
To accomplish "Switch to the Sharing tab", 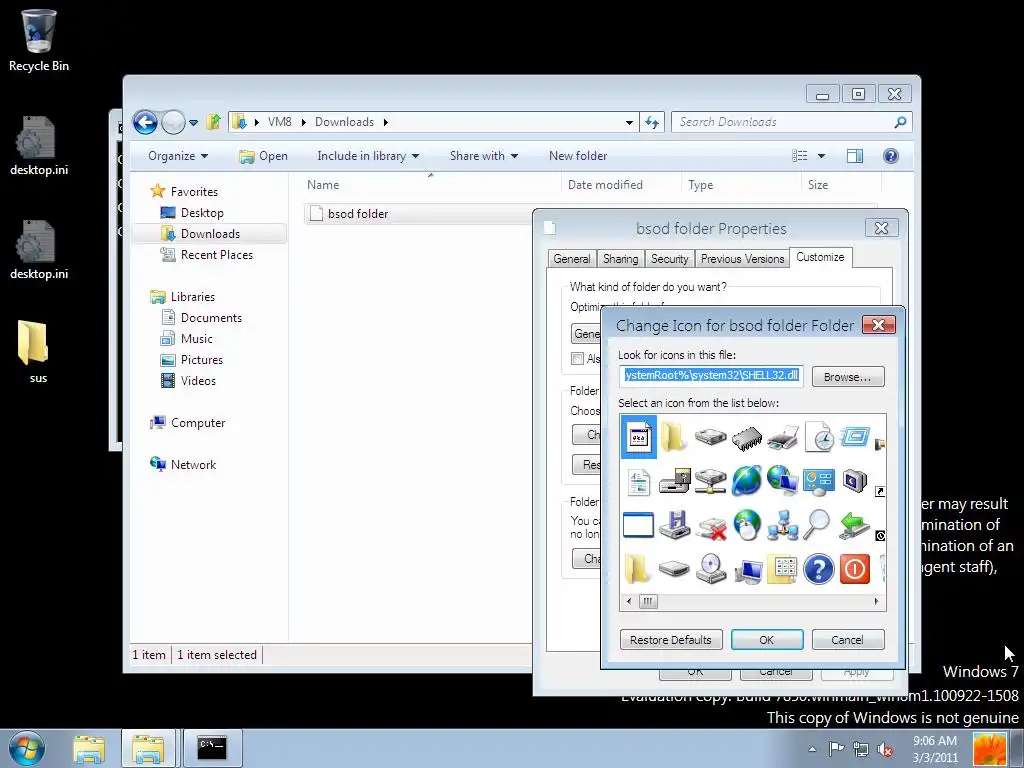I will pos(620,259).
